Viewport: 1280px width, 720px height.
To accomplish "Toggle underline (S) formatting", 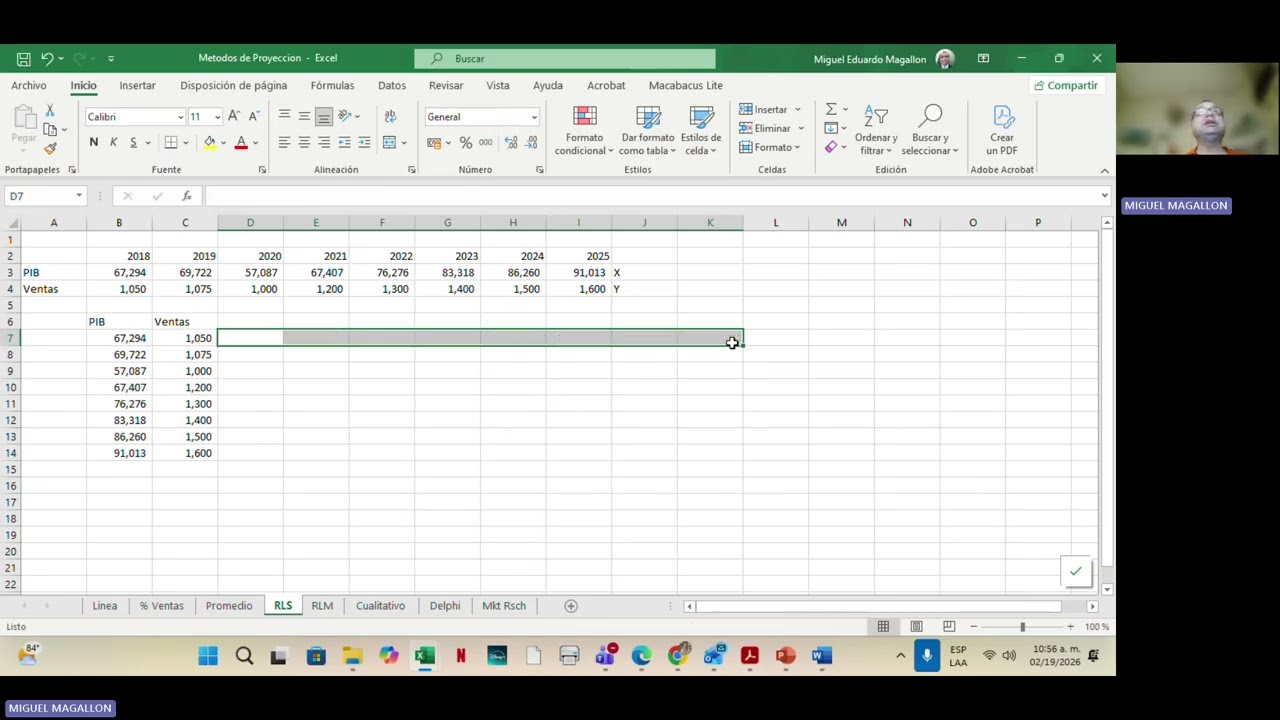I will [132, 143].
